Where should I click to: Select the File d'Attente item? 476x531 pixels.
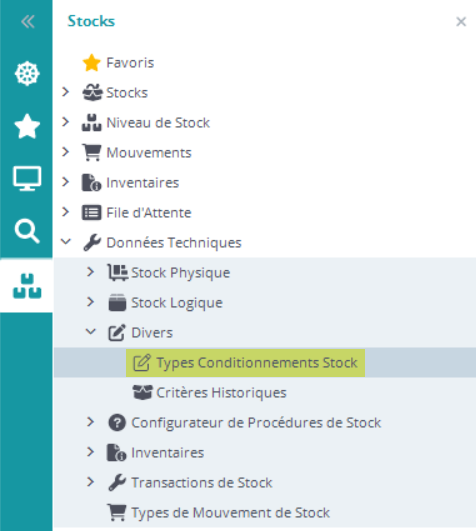[x=149, y=213]
